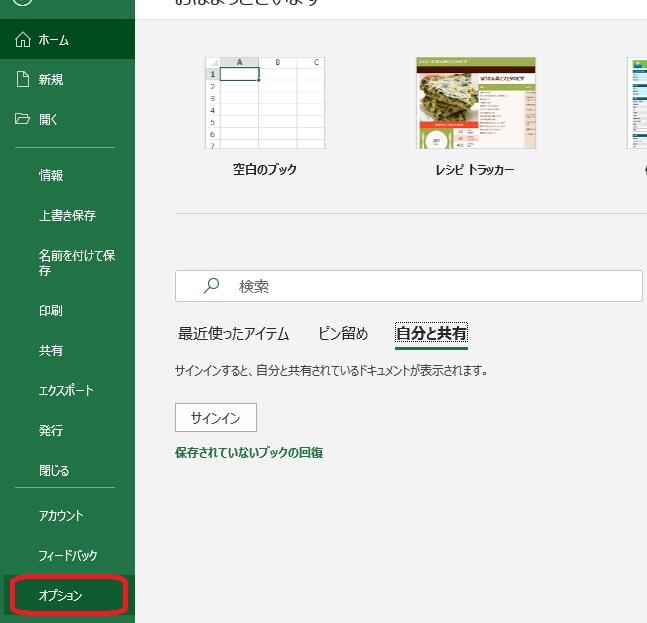The image size is (647, 623).
Task: Click the folder icon beside 開く
Action: [x=23, y=120]
